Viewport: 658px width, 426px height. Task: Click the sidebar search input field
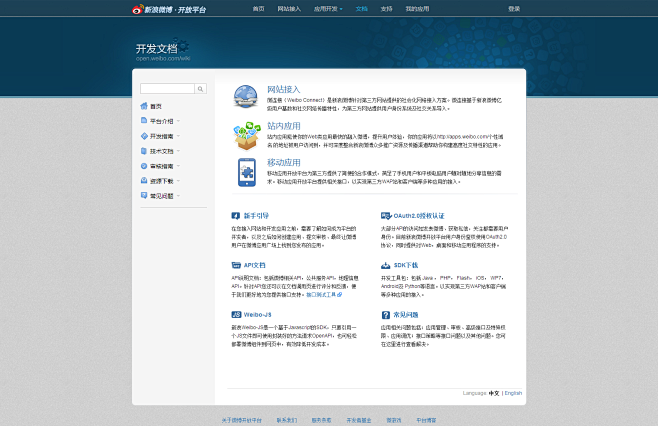point(167,89)
